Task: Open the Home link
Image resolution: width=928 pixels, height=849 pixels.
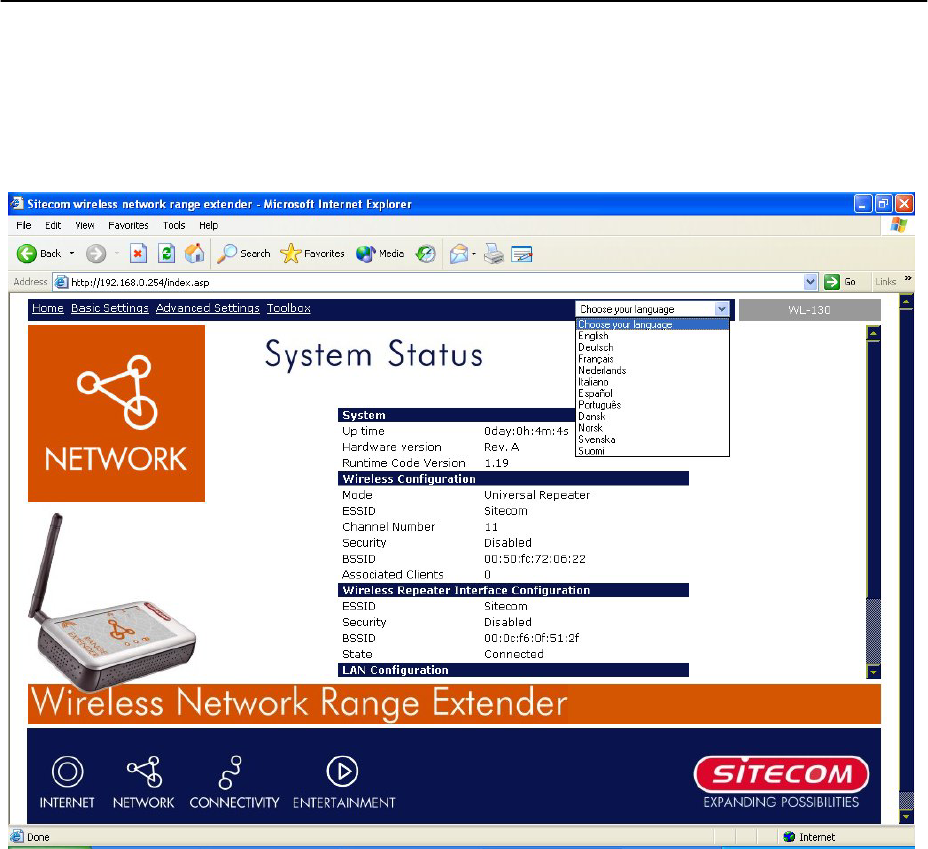Action: pos(48,308)
